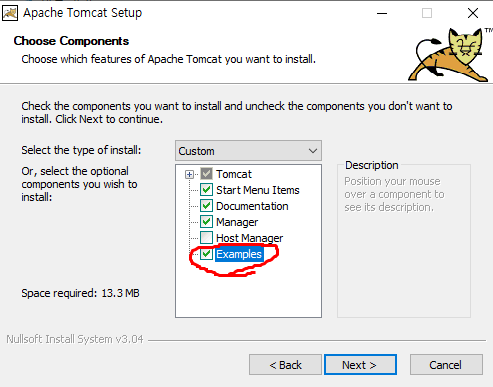
Task: Click the Choose Components heading
Action: click(x=71, y=41)
